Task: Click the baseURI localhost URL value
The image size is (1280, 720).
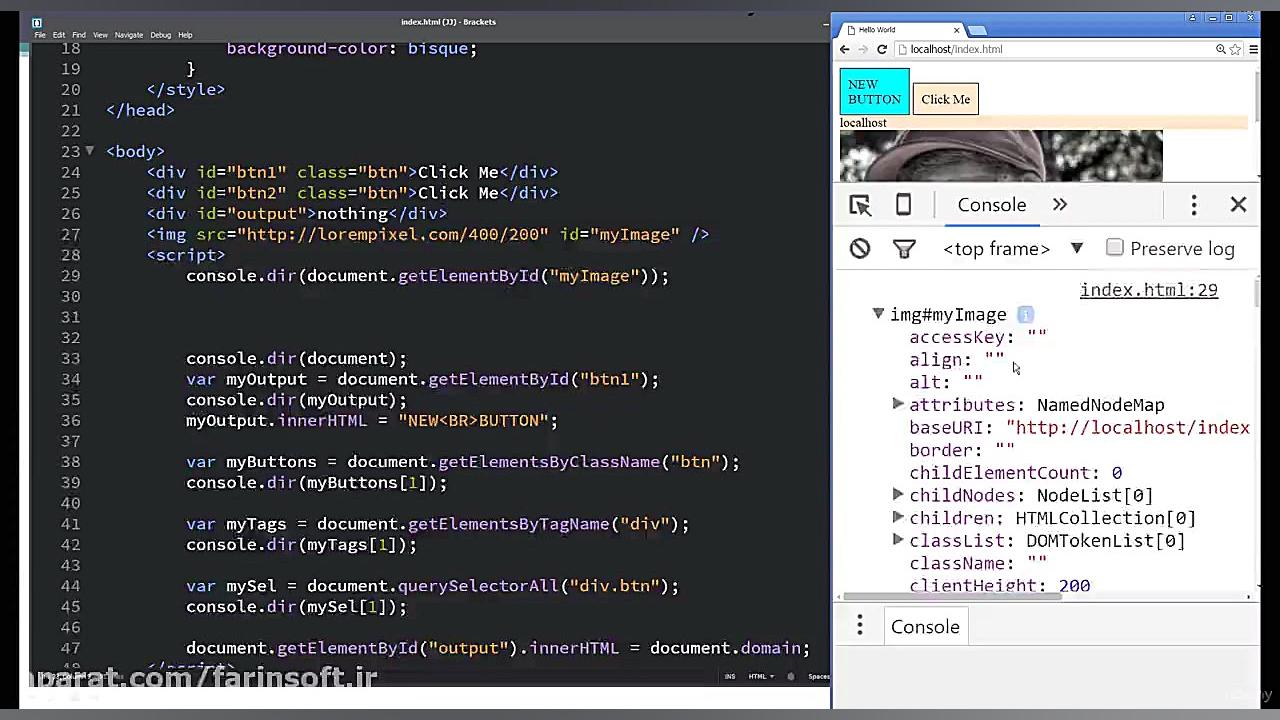Action: [x=1128, y=427]
